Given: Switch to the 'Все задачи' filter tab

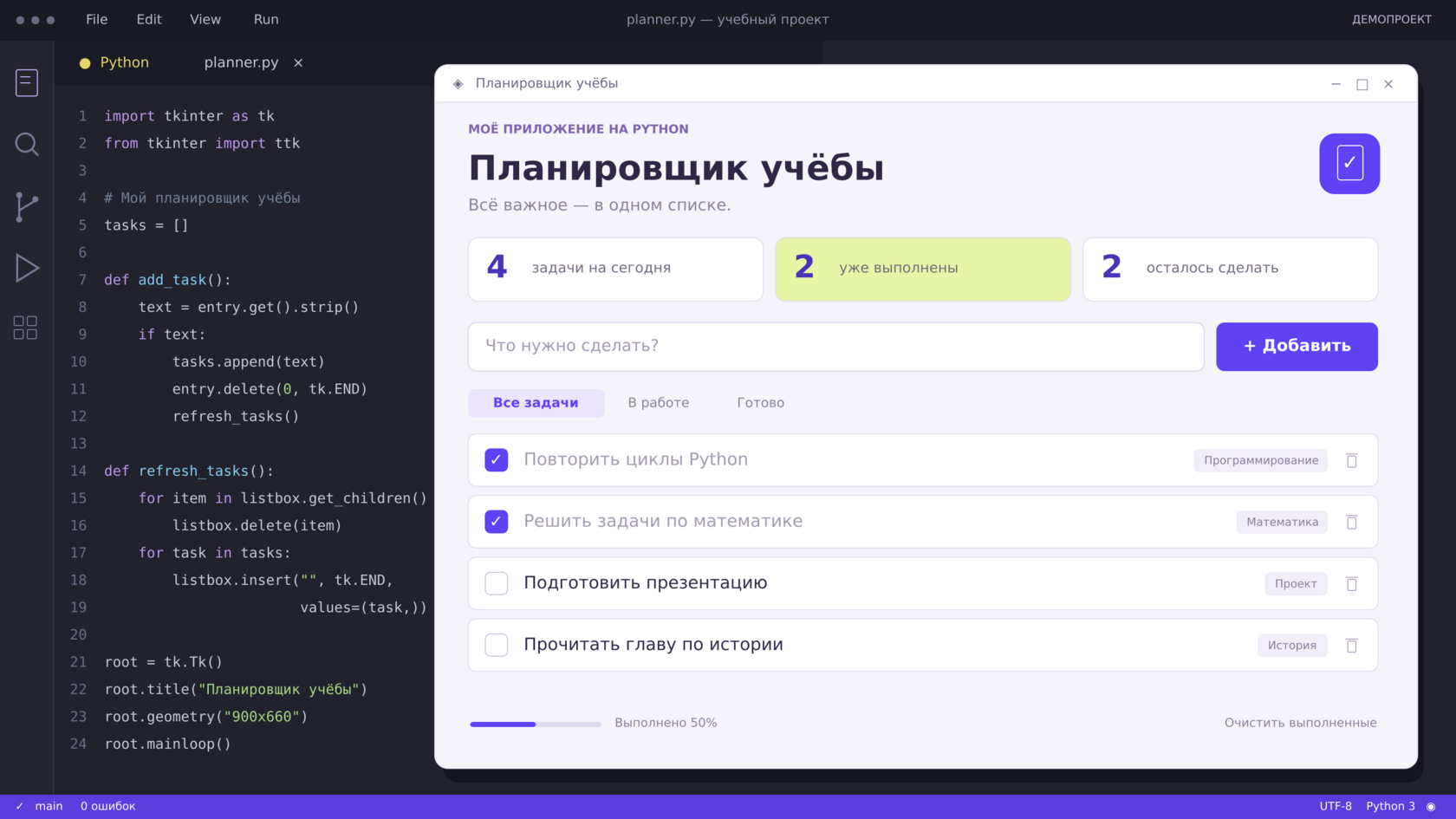Looking at the screenshot, I should coord(536,403).
